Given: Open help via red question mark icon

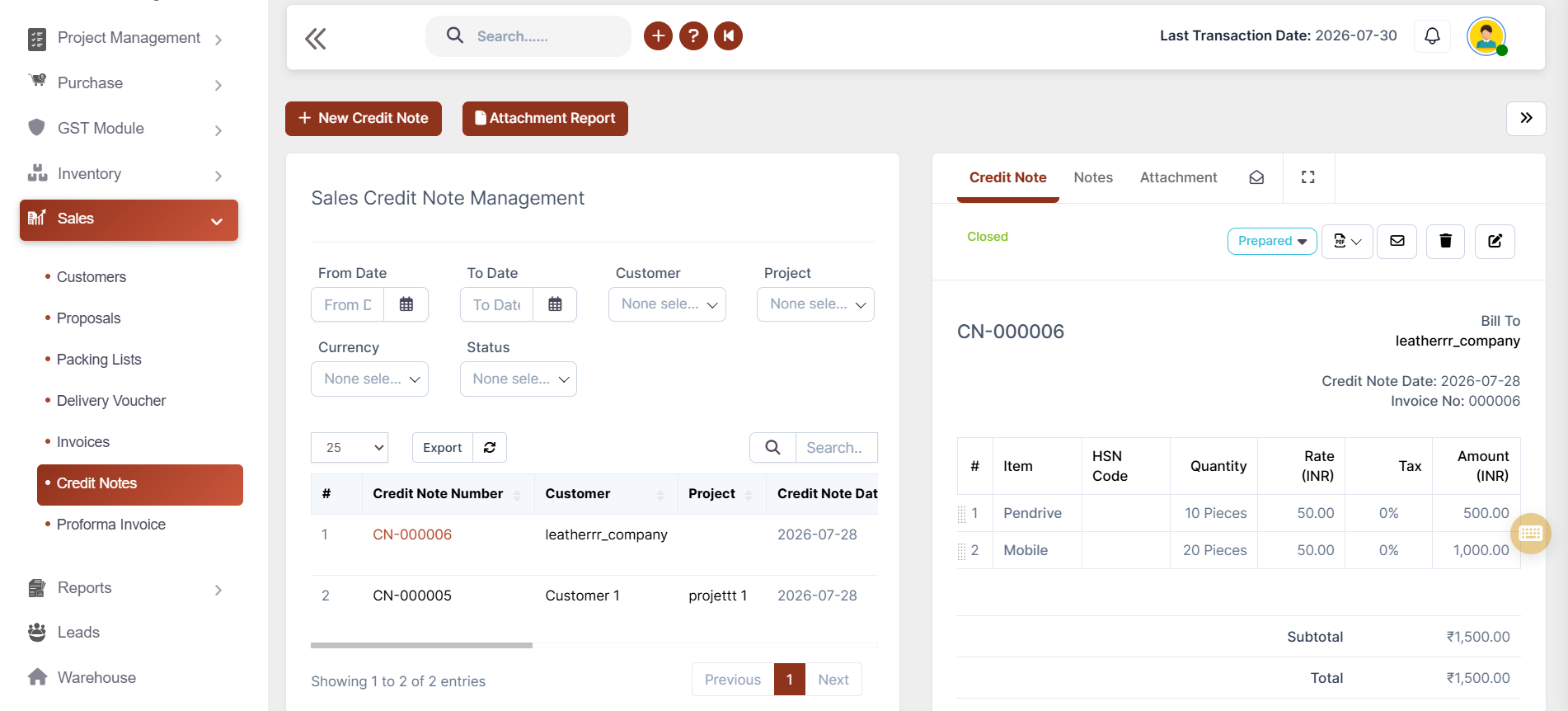Looking at the screenshot, I should [693, 35].
